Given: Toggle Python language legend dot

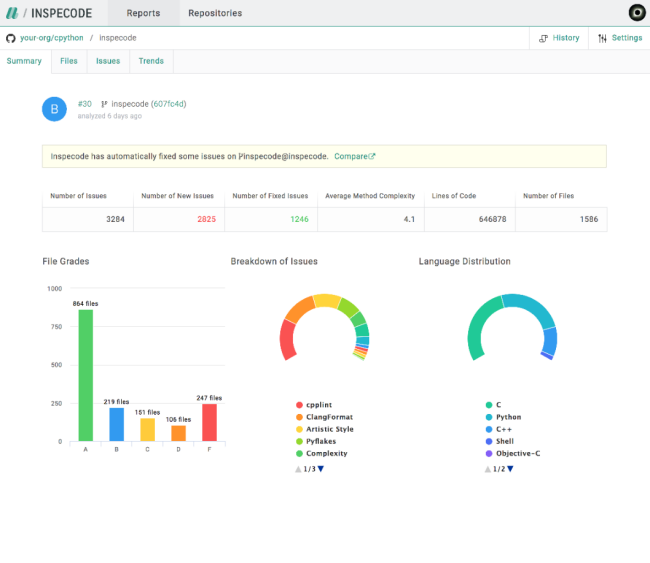Looking at the screenshot, I should click(x=489, y=417).
